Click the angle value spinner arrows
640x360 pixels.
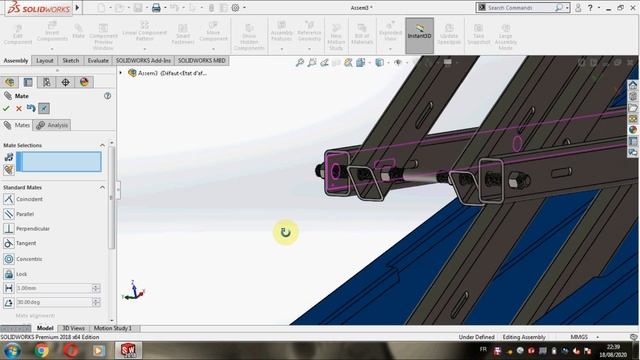96,302
